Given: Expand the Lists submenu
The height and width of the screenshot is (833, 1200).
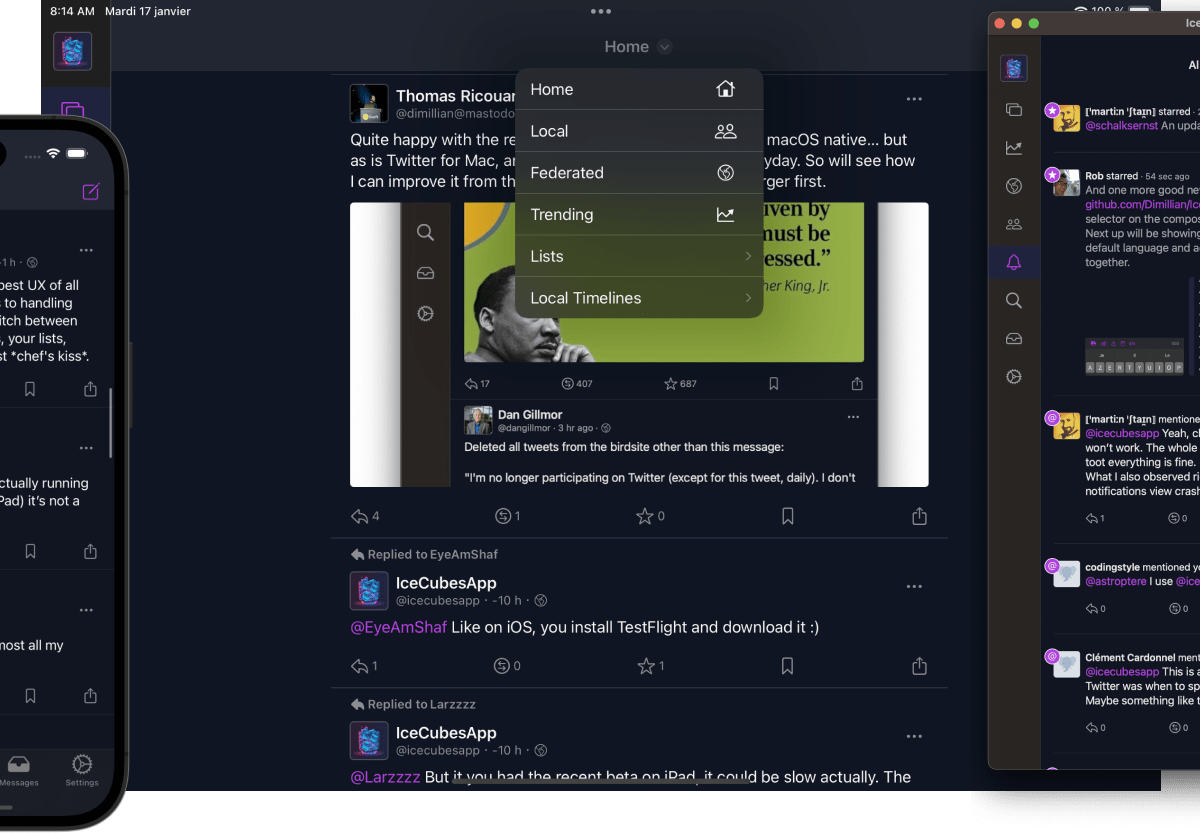Looking at the screenshot, I should click(x=639, y=257).
